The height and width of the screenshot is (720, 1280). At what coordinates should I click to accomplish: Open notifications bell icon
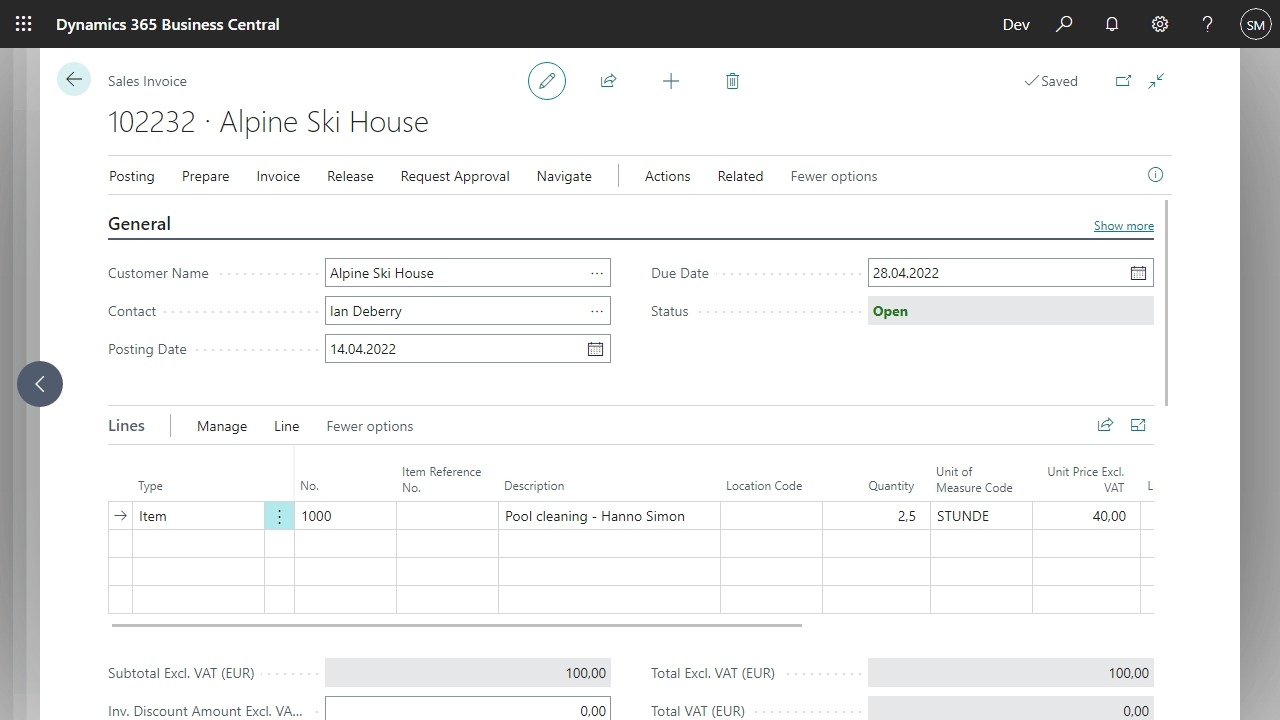[1112, 24]
